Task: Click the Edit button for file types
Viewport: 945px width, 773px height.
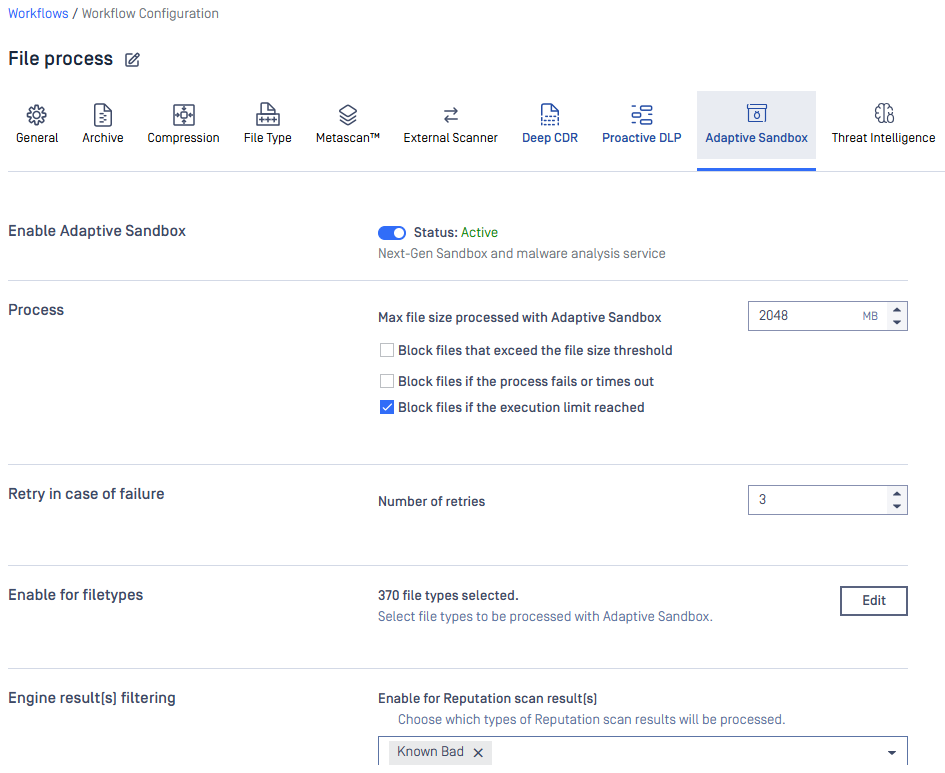Action: (873, 601)
